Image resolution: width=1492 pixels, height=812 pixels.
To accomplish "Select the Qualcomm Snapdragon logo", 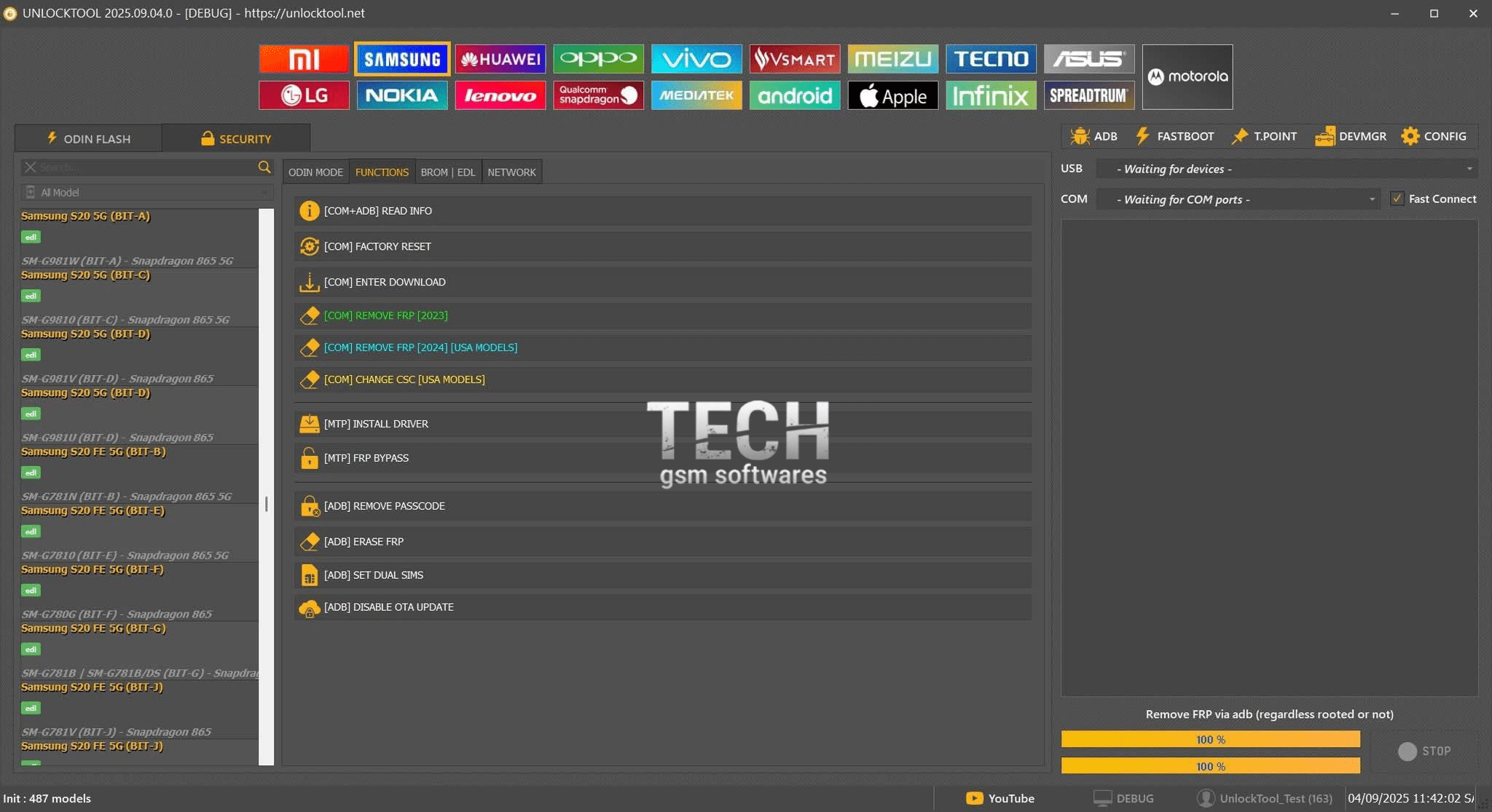I will 598,95.
